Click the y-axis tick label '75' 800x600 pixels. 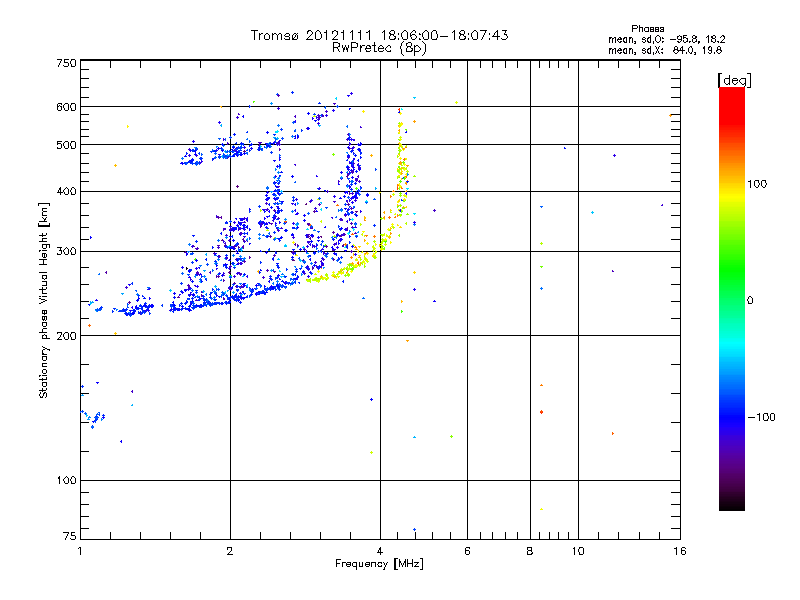(70, 536)
